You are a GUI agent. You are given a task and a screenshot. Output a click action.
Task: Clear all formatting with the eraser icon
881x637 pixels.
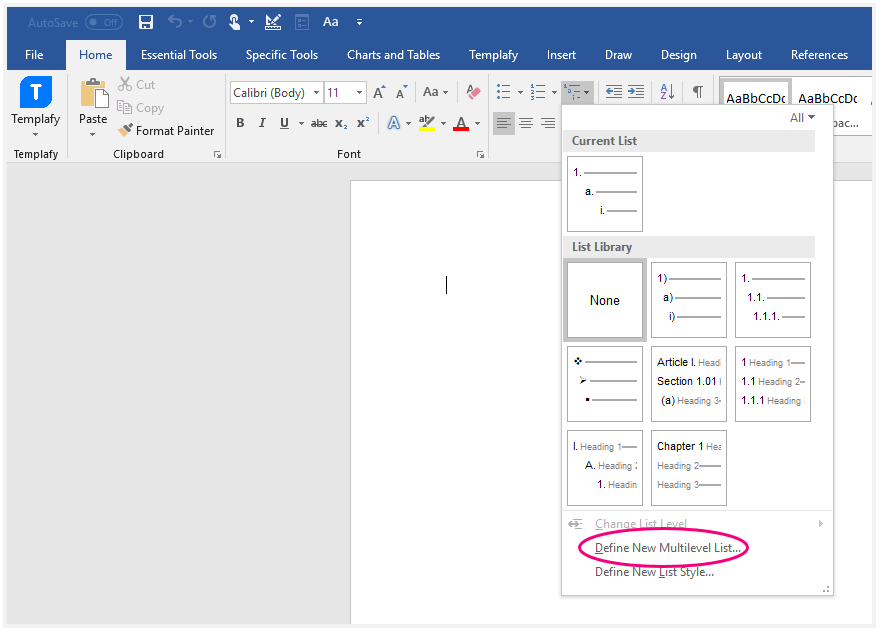coord(473,92)
